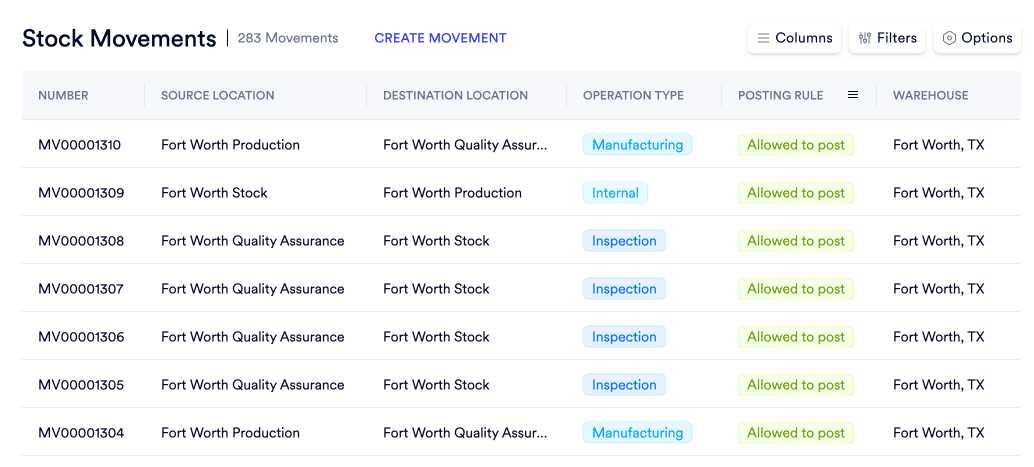Click Fort Worth Quality Assurance source, row MV00001307
1034x467 pixels.
point(253,289)
